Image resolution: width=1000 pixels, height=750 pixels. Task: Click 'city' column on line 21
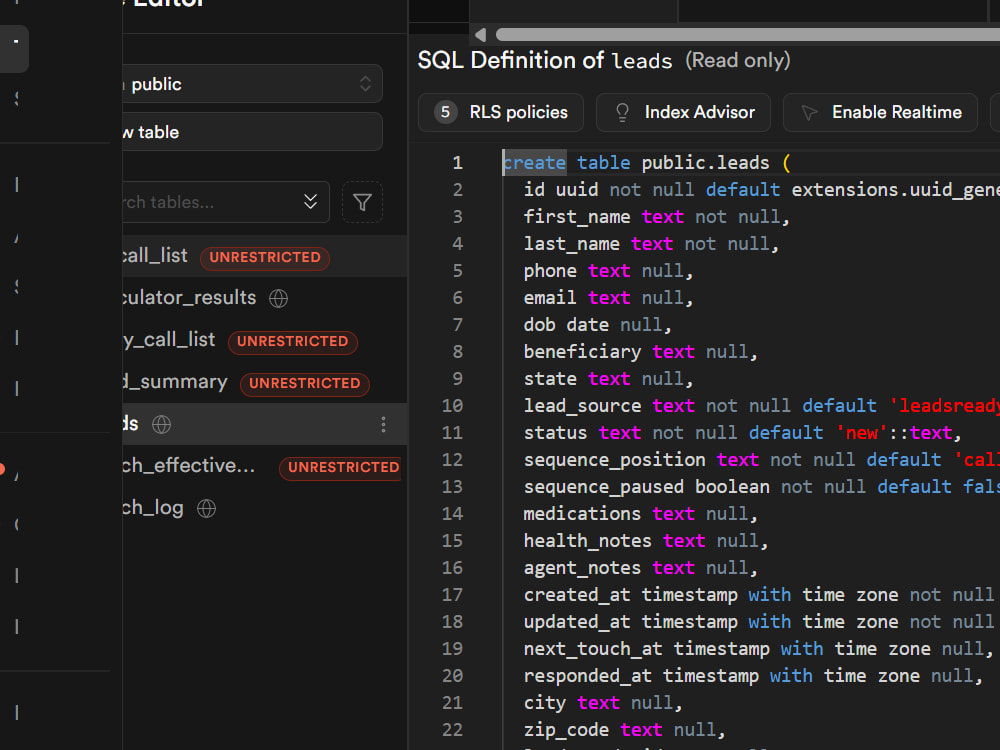click(x=545, y=703)
